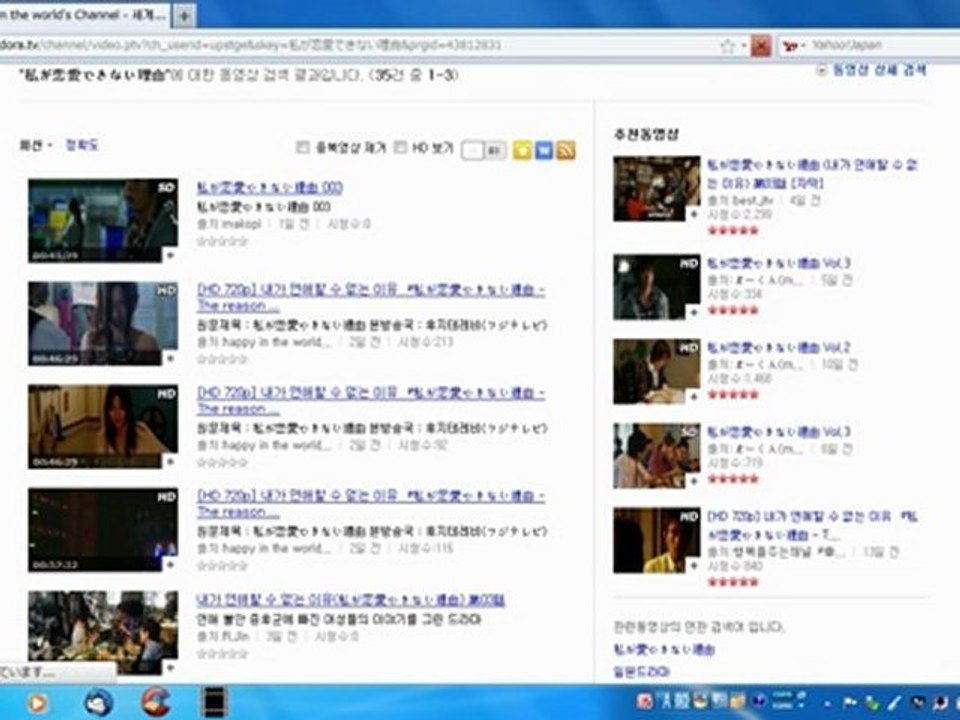Open the last recommended HD 720p thumbnail
Viewport: 960px width, 720px height.
[656, 540]
